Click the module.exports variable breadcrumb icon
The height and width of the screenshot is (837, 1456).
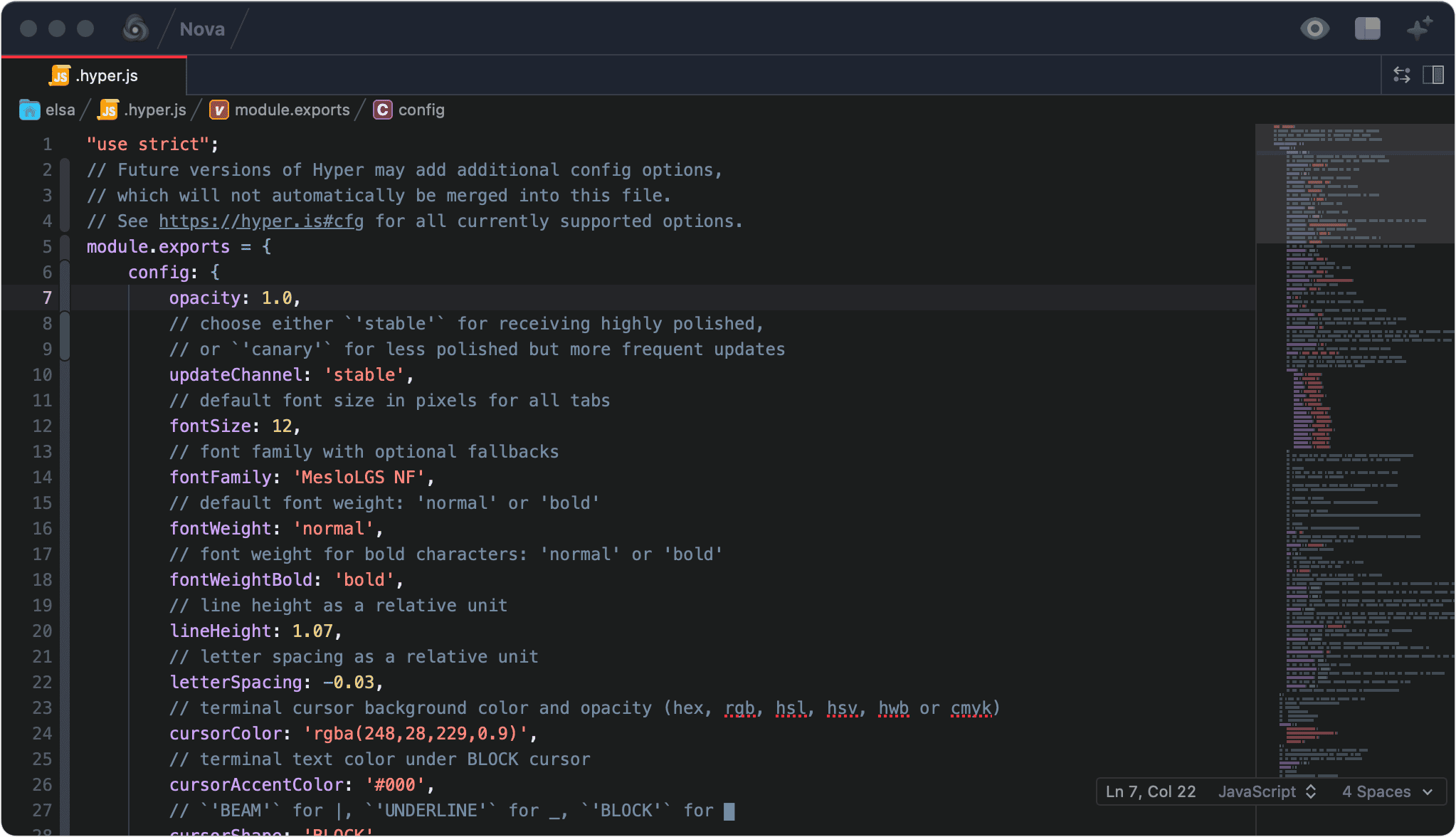coord(218,110)
